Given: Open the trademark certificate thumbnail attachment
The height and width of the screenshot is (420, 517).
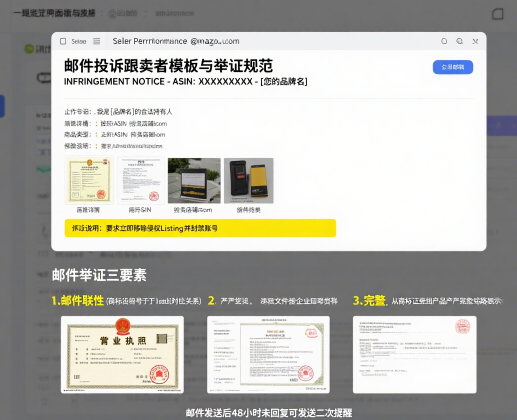Looking at the screenshot, I should coord(89,180).
